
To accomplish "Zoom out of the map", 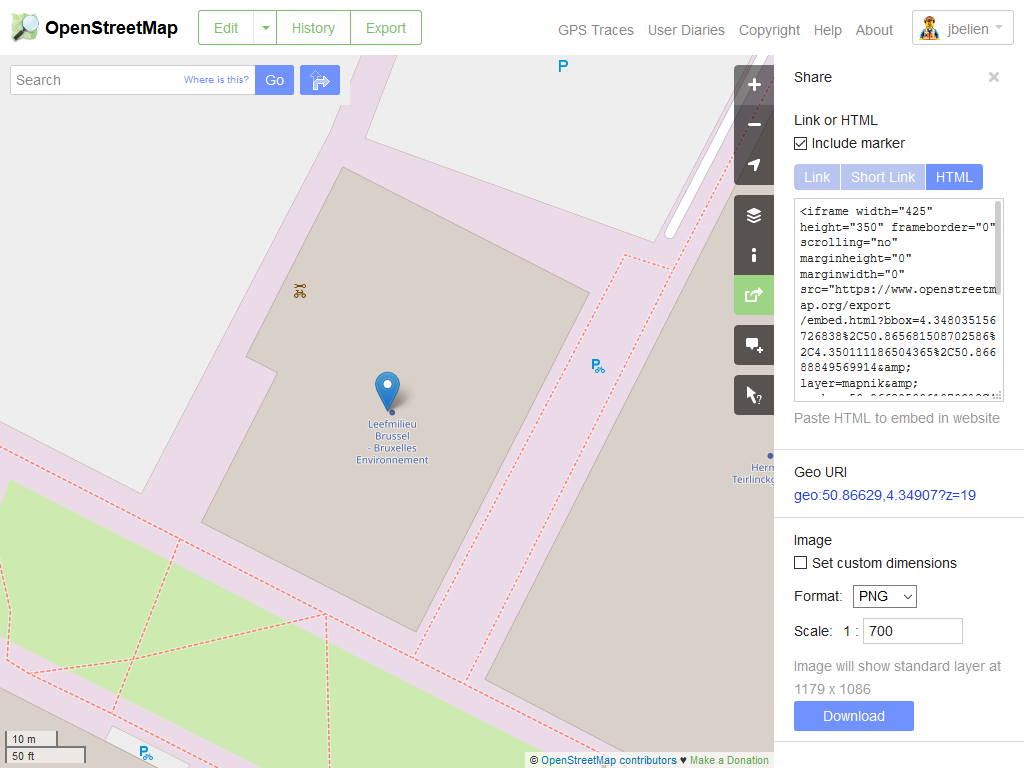I will click(x=754, y=125).
